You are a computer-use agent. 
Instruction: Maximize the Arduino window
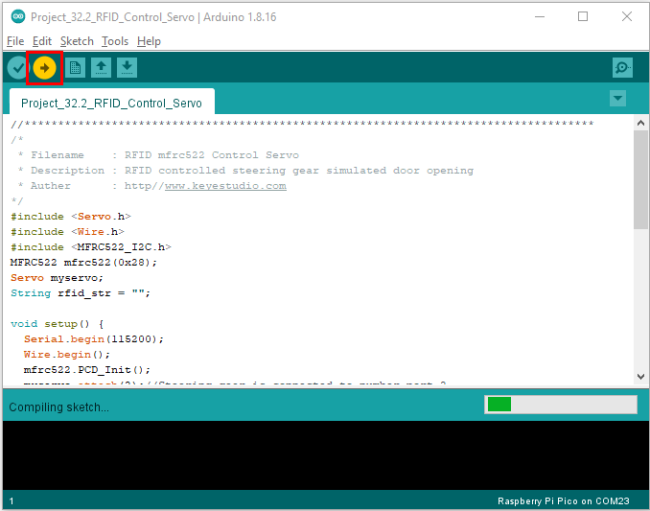coord(583,17)
